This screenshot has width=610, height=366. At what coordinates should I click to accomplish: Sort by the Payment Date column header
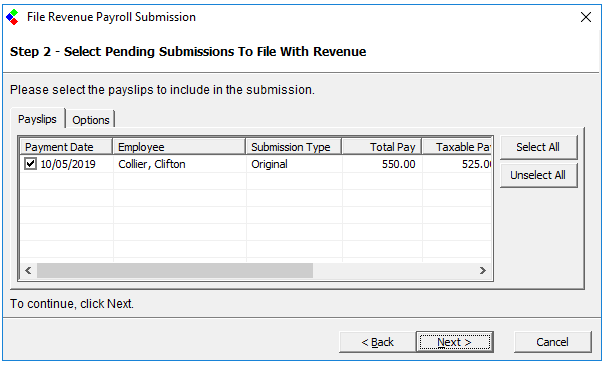(67, 147)
